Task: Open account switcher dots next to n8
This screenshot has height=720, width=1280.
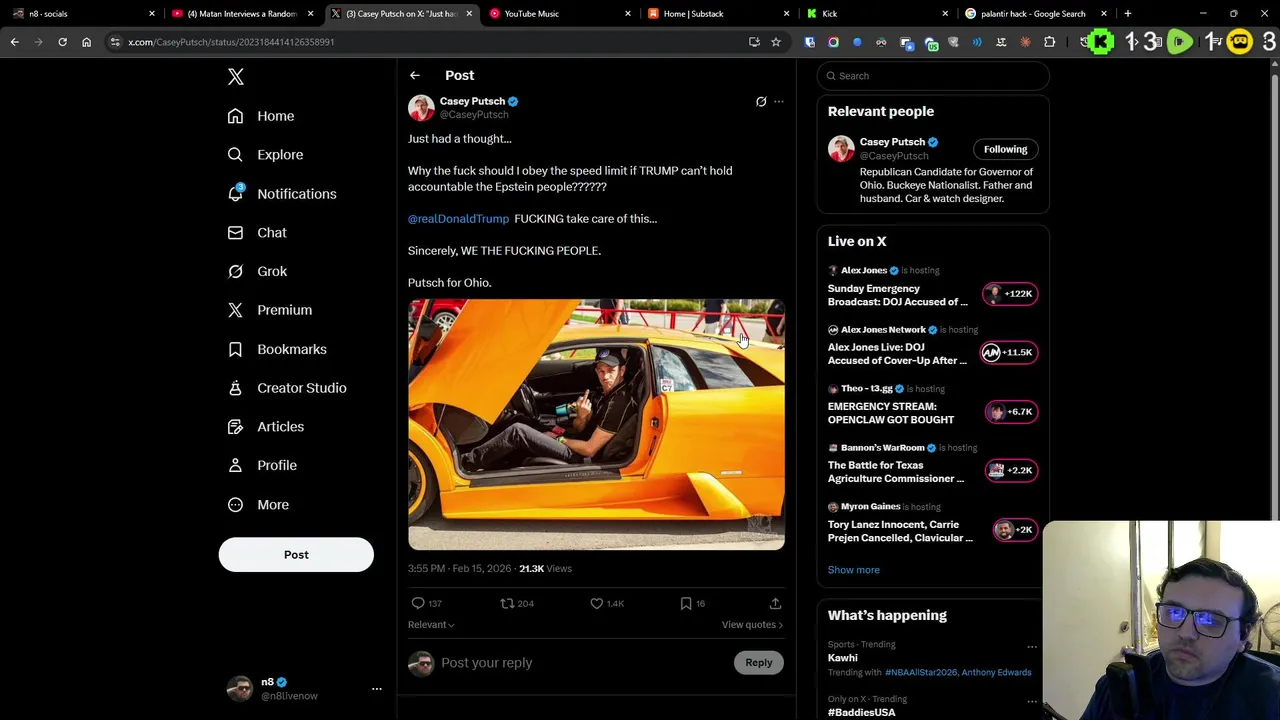Action: (377, 689)
